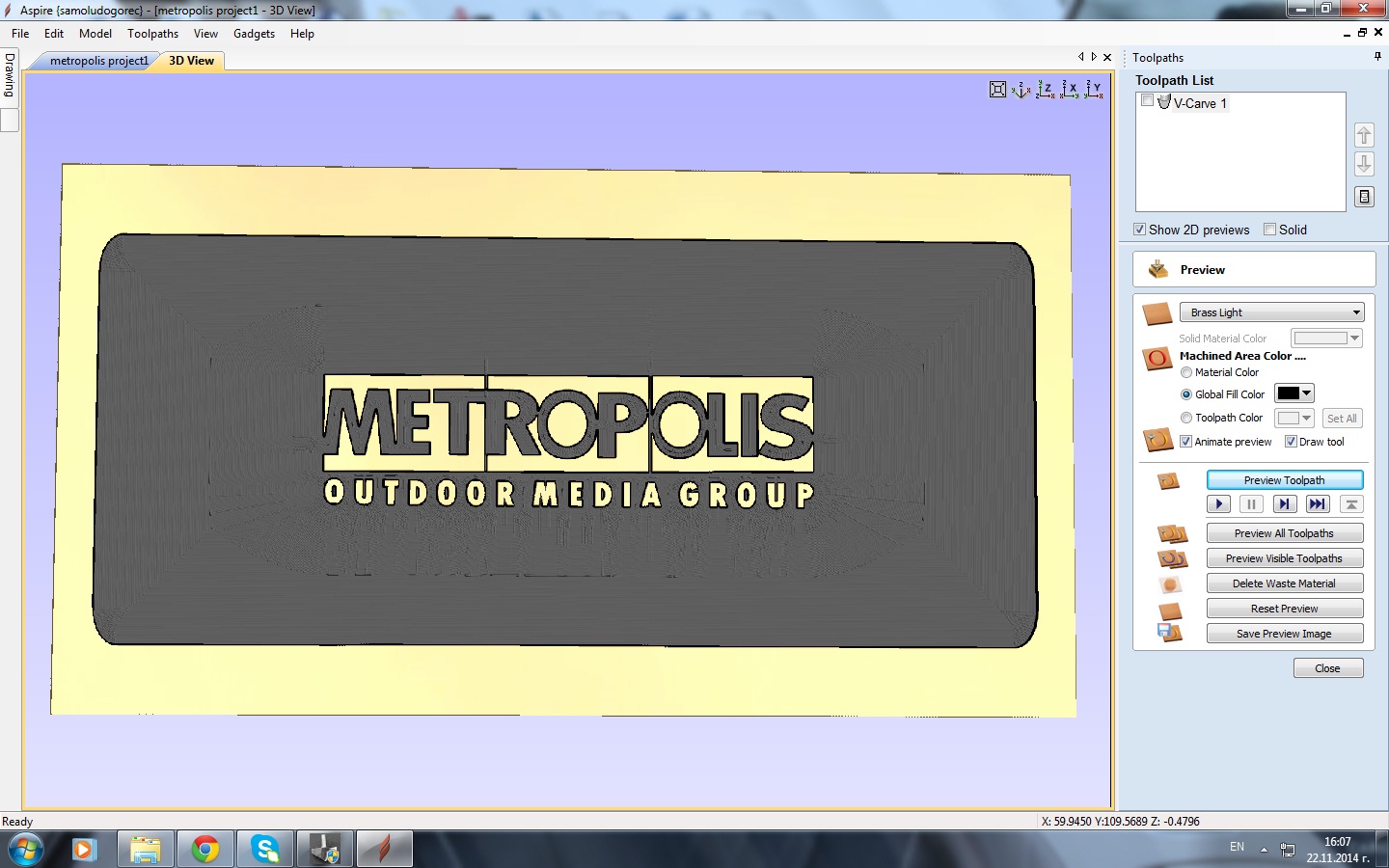The image size is (1389, 868).
Task: Expand the Brass Light material dropdown
Action: click(x=1356, y=312)
